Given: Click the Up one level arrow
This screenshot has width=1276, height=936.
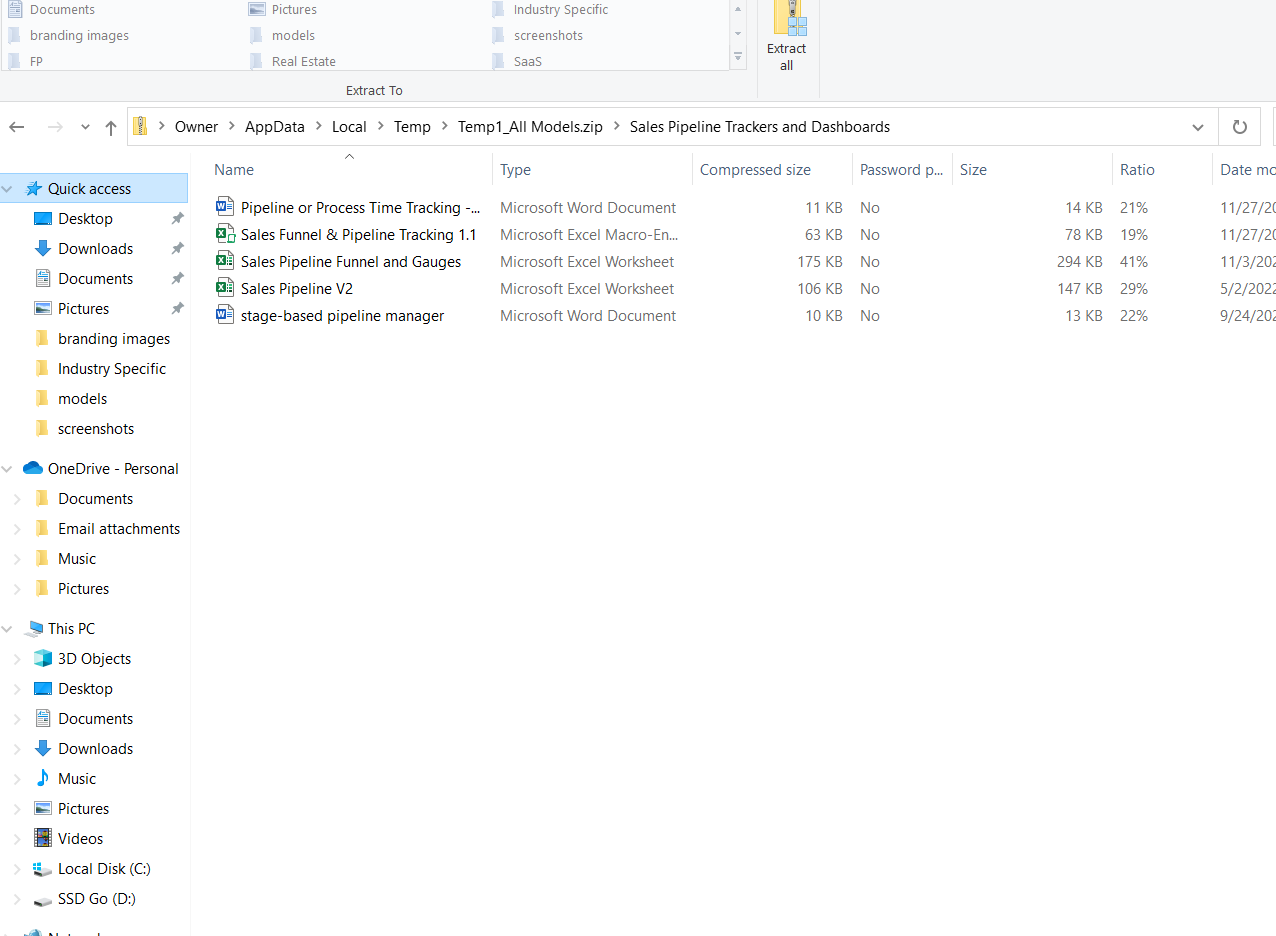Looking at the screenshot, I should (x=111, y=127).
